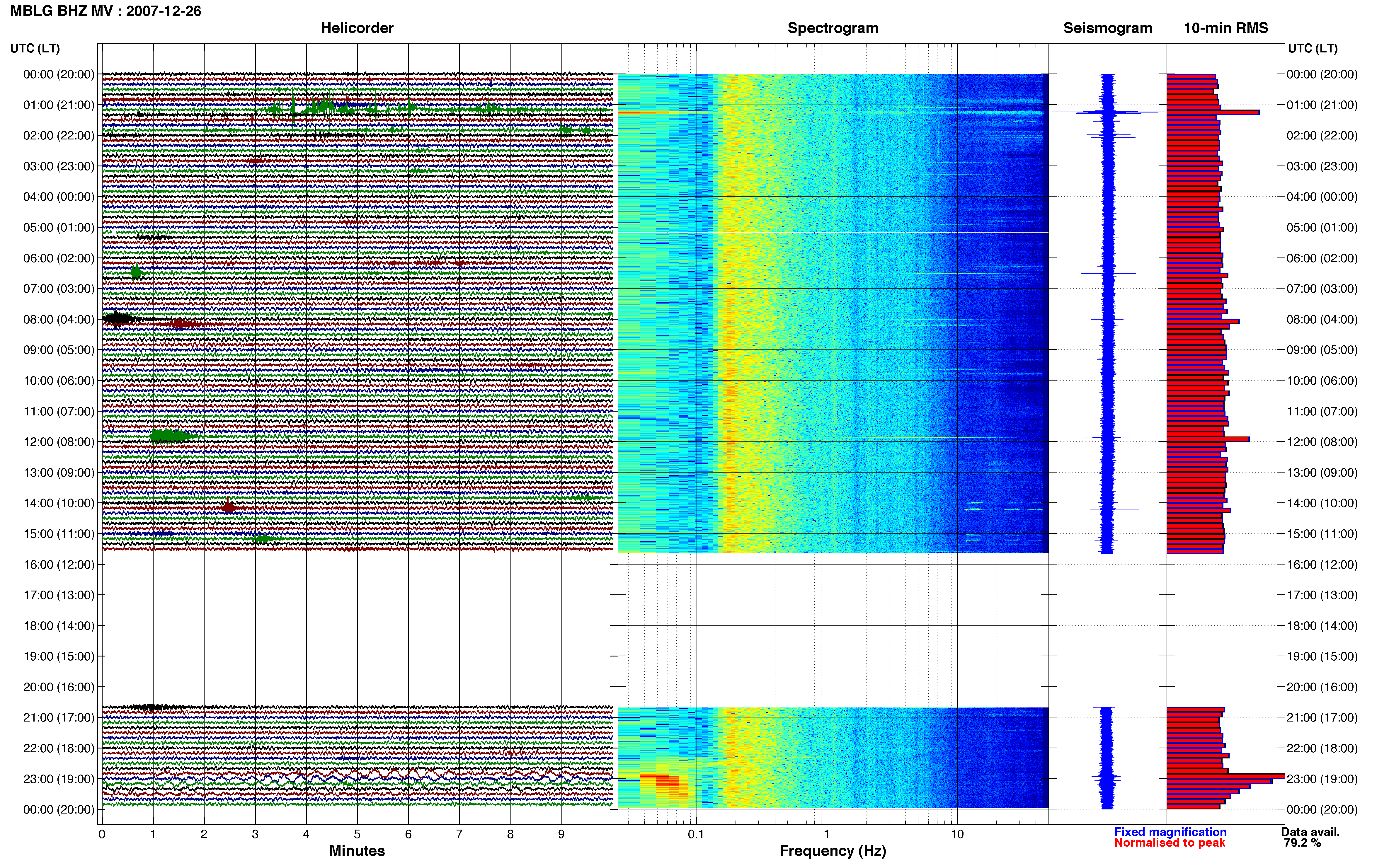Click the left 'UTC (LT)' axis label
This screenshot has width=1389, height=868.
click(x=35, y=48)
